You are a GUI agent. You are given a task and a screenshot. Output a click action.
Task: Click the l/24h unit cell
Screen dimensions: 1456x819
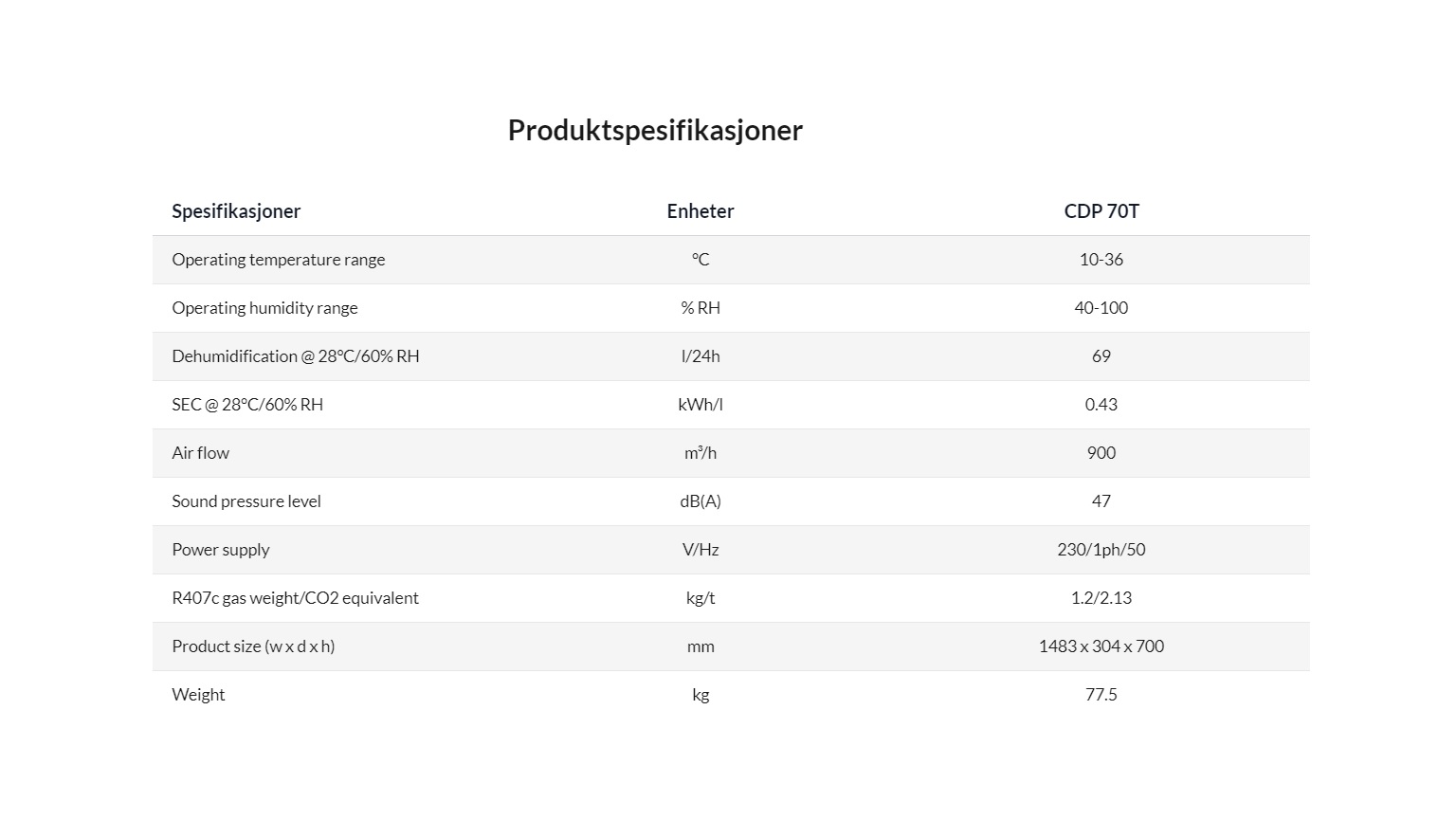coord(701,356)
